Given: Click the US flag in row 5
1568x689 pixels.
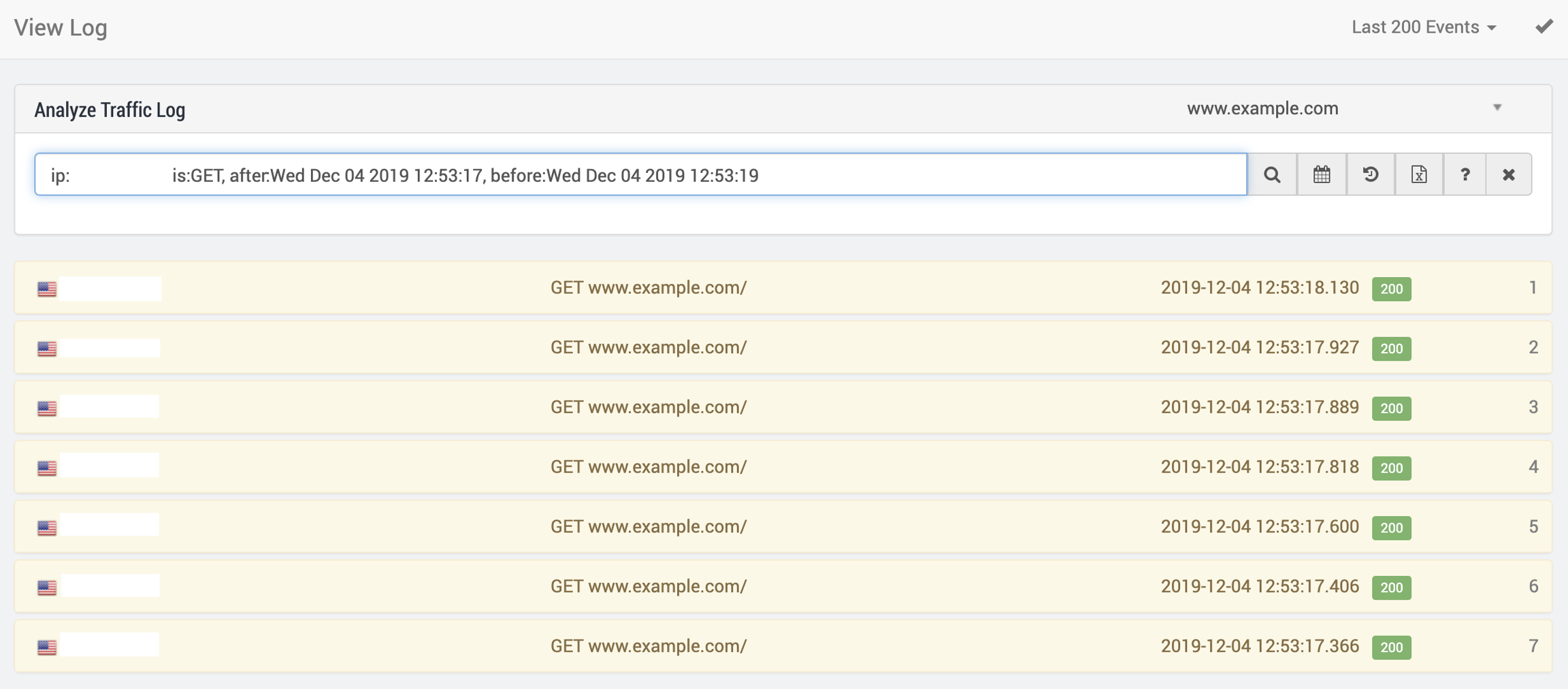Looking at the screenshot, I should pyautogui.click(x=47, y=528).
